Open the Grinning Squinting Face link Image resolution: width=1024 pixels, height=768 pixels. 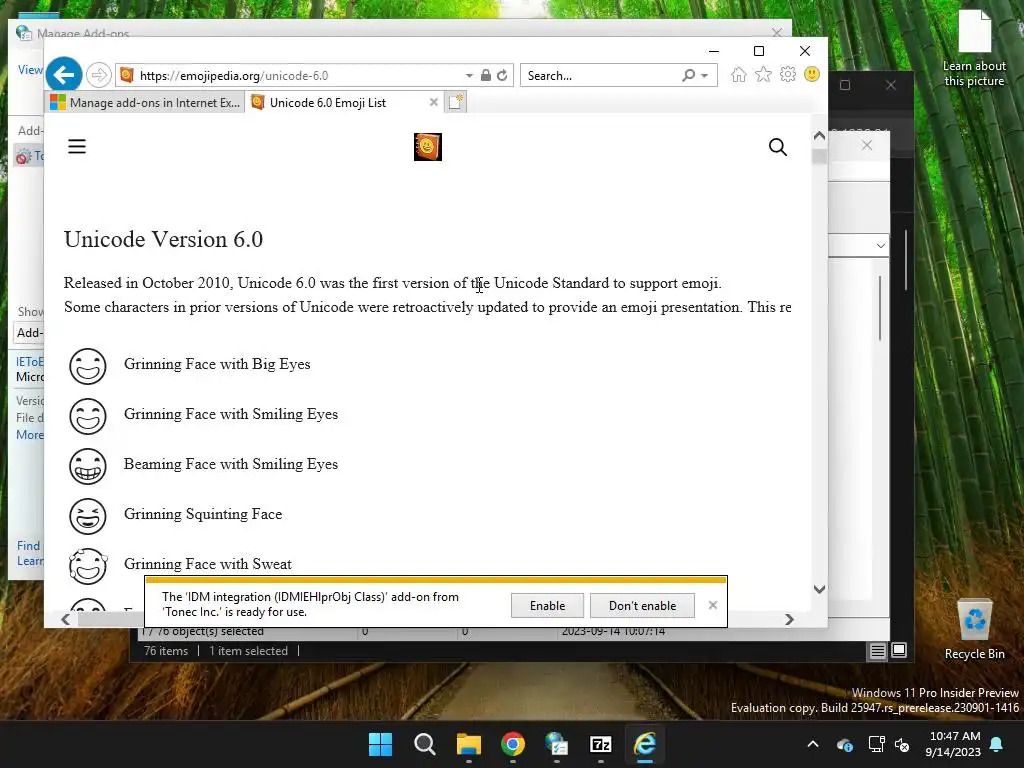click(x=203, y=514)
